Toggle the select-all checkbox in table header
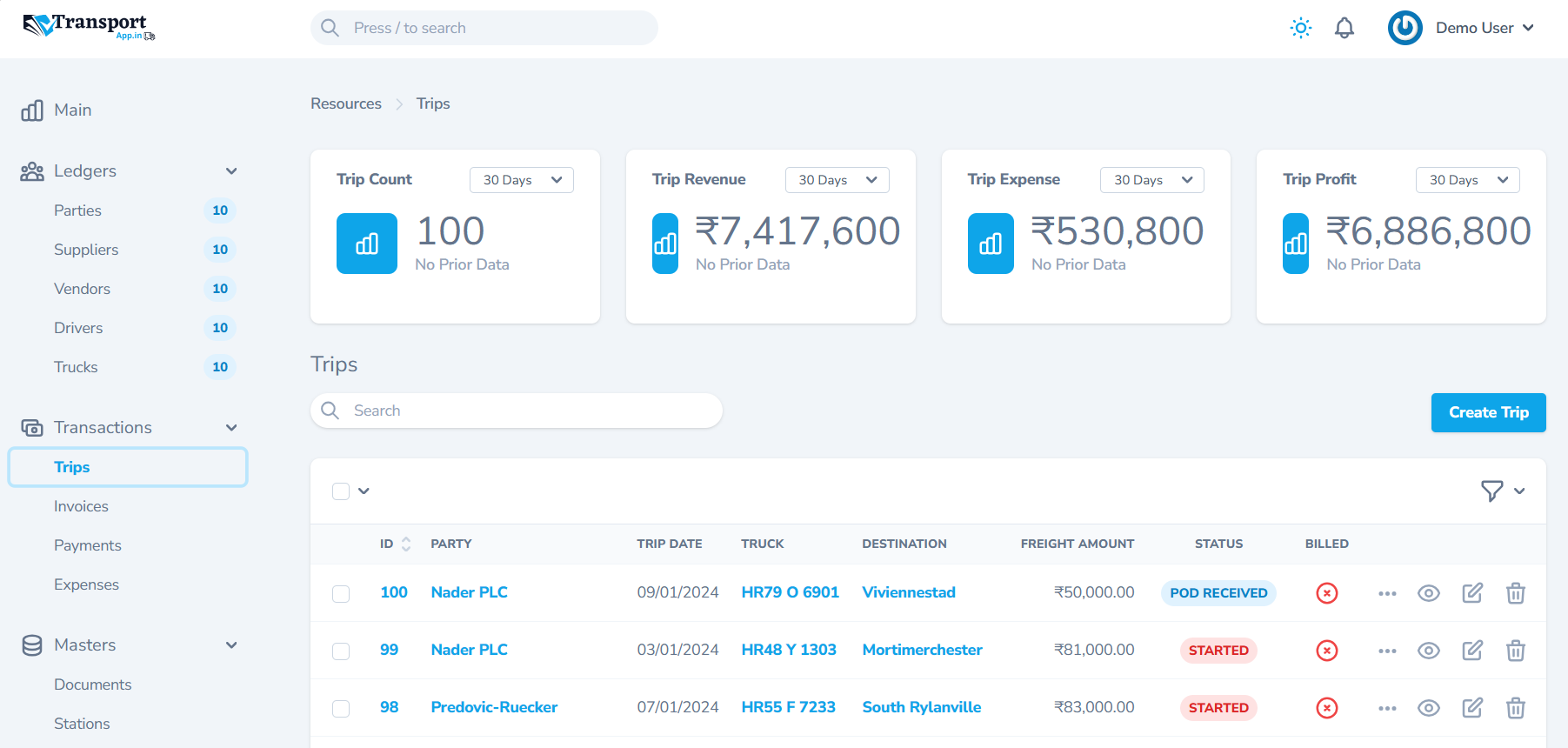1568x748 pixels. tap(341, 491)
